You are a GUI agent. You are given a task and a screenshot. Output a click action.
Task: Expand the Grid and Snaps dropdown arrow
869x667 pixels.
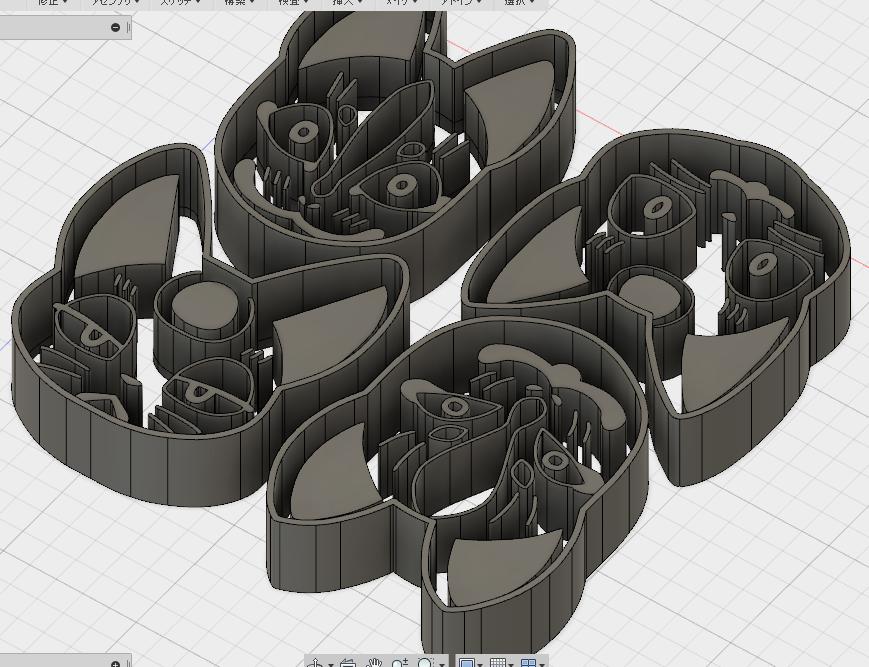click(511, 664)
